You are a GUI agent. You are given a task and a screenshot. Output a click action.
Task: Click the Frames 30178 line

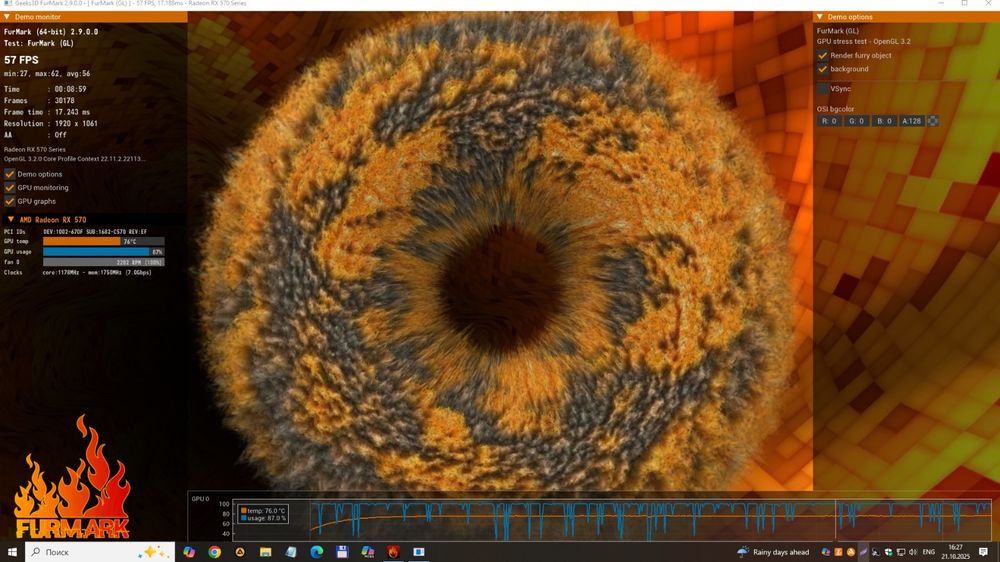click(x=40, y=101)
